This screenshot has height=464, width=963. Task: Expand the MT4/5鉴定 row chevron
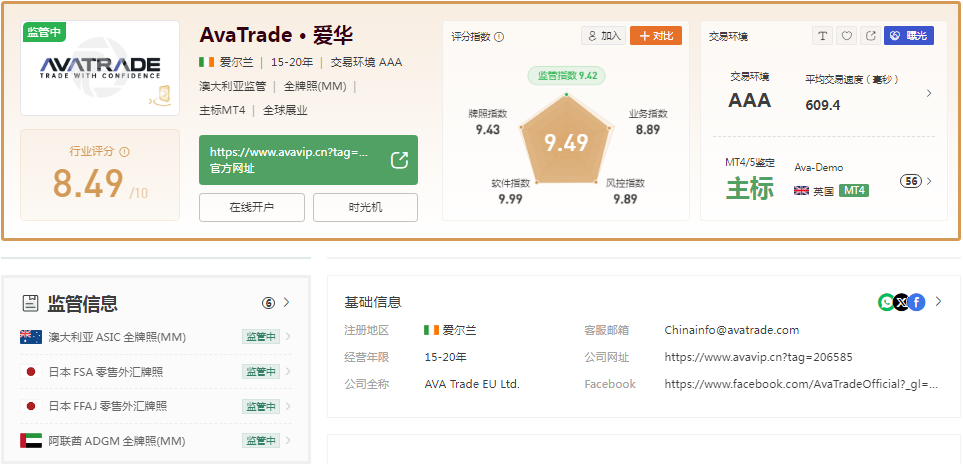[x=929, y=181]
